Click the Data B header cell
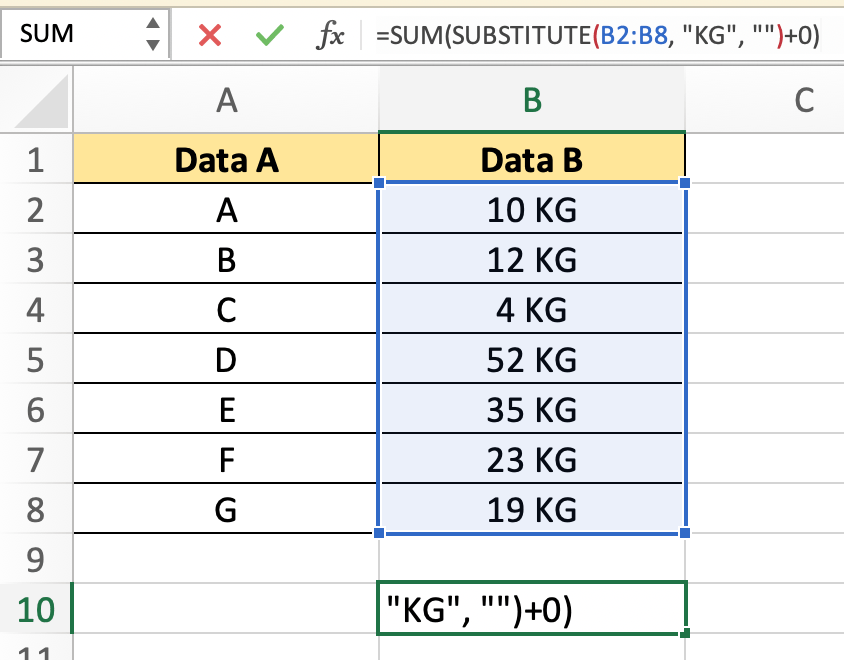This screenshot has height=660, width=844. [532, 160]
